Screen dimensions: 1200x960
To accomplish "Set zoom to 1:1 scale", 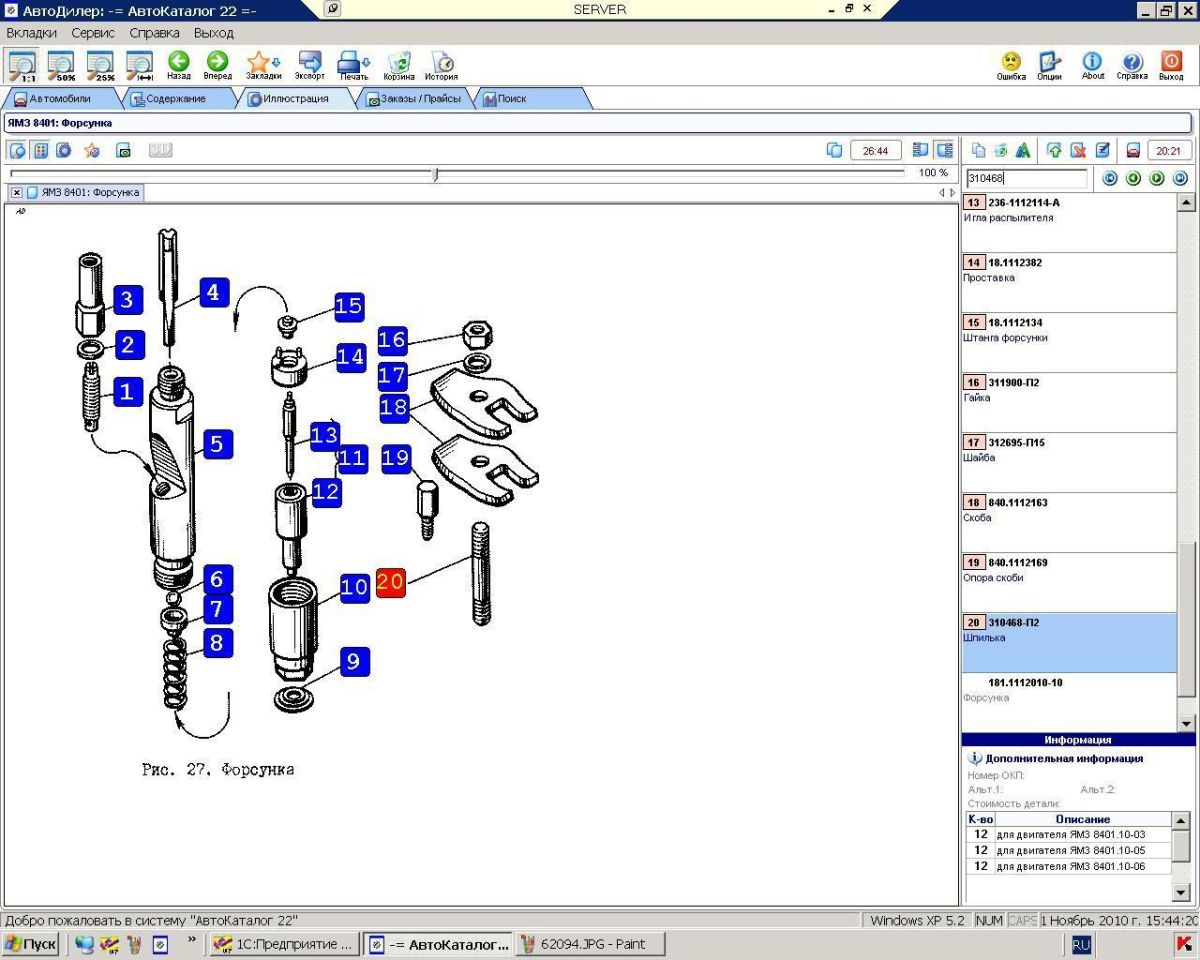I will (22, 66).
